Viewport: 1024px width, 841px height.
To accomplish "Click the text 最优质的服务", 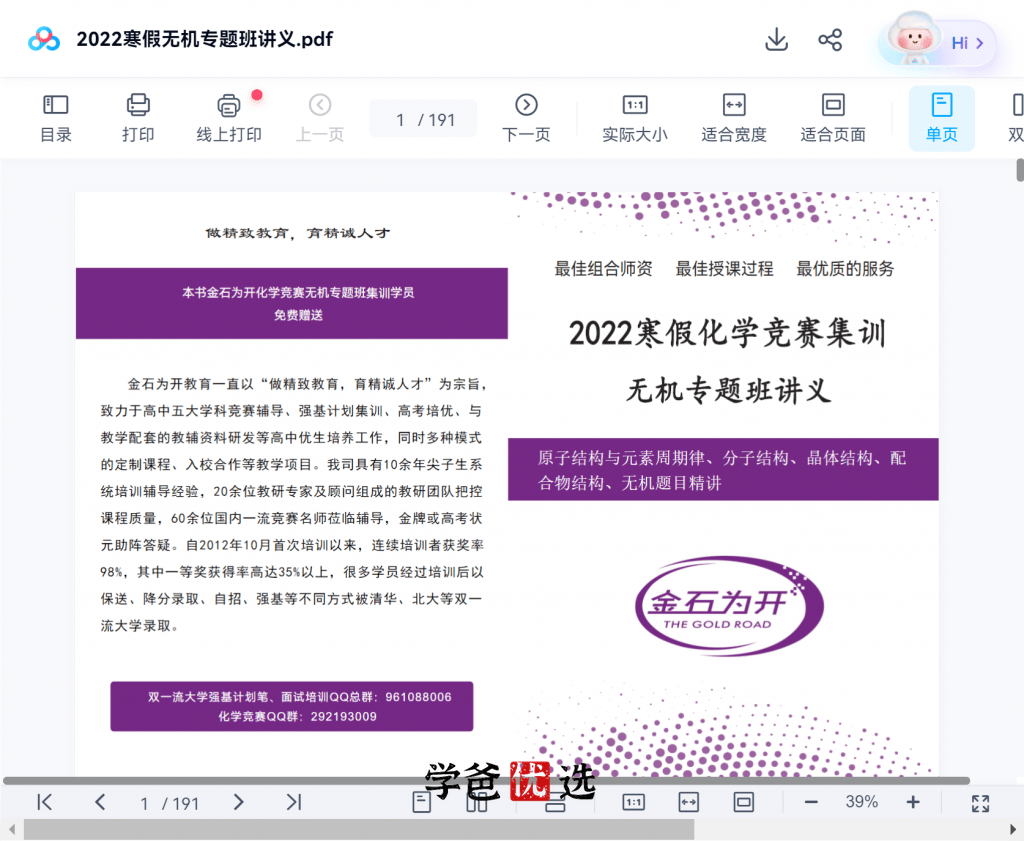I will pyautogui.click(x=845, y=268).
